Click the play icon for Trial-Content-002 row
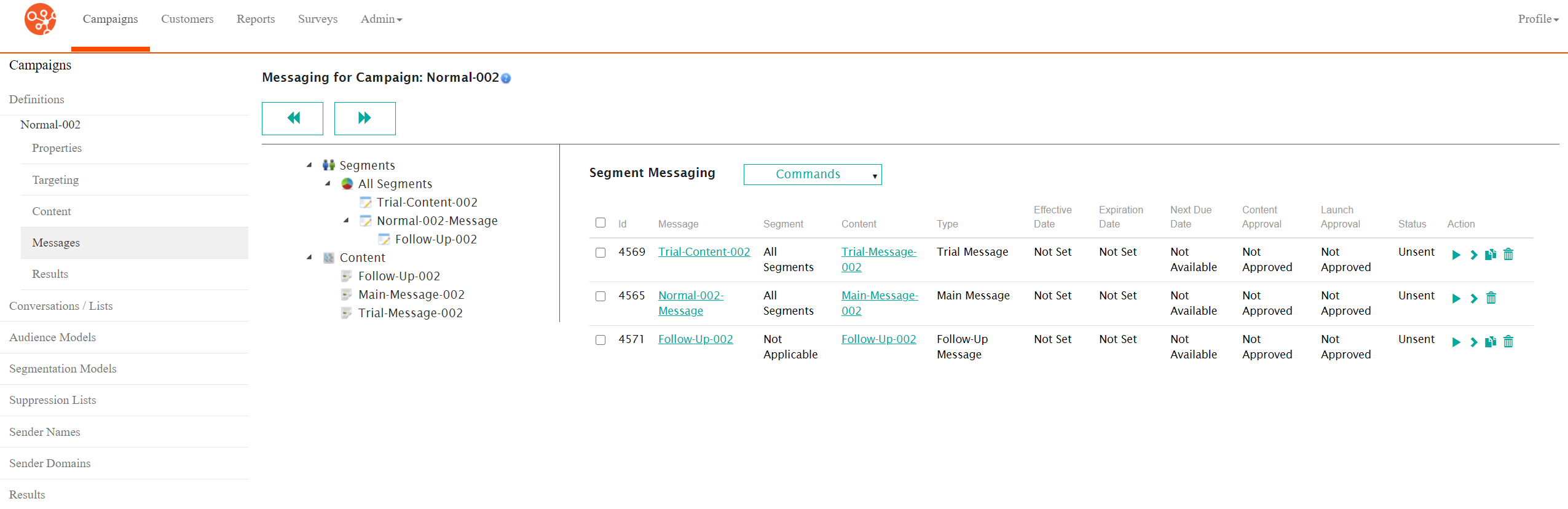Viewport: 1568px width, 509px height. coord(1456,255)
